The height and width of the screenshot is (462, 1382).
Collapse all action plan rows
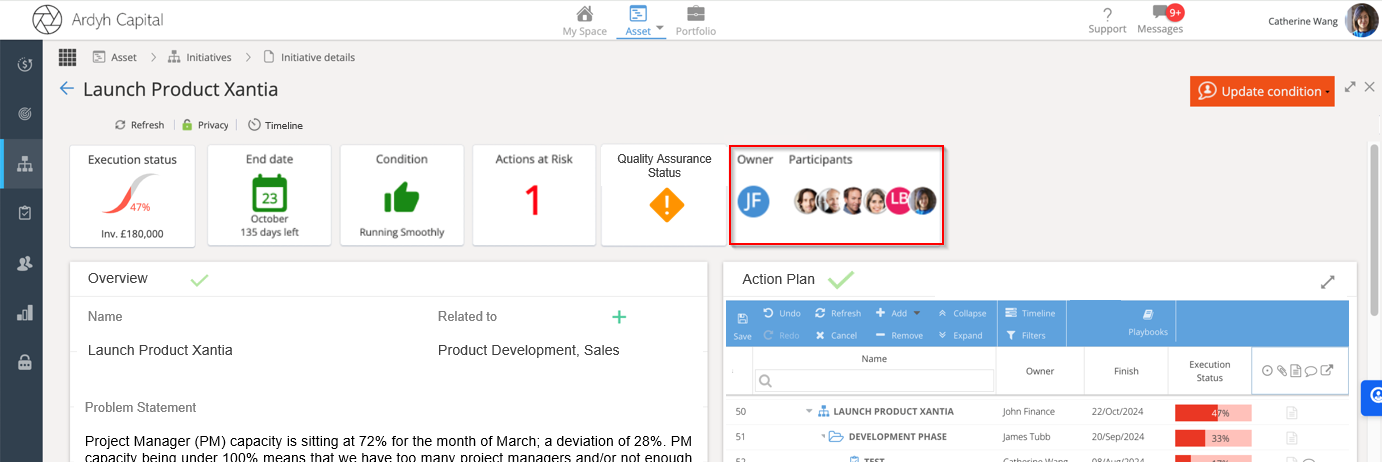coord(962,313)
